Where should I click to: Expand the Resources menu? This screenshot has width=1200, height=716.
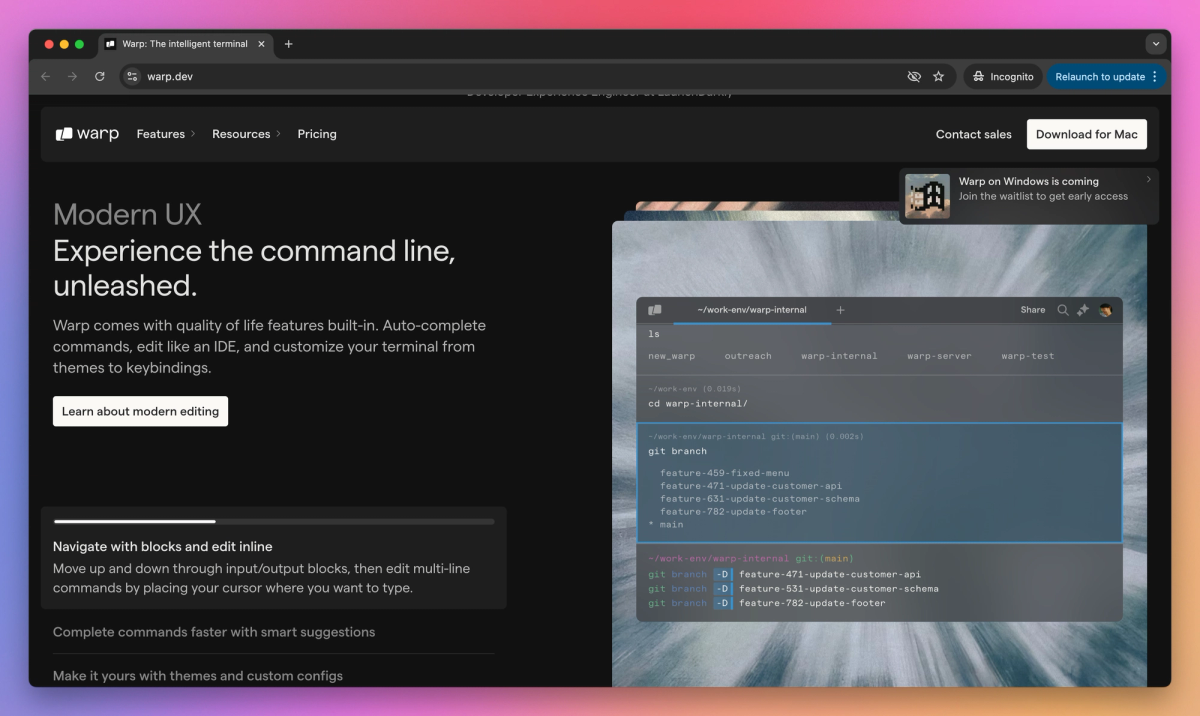point(246,134)
